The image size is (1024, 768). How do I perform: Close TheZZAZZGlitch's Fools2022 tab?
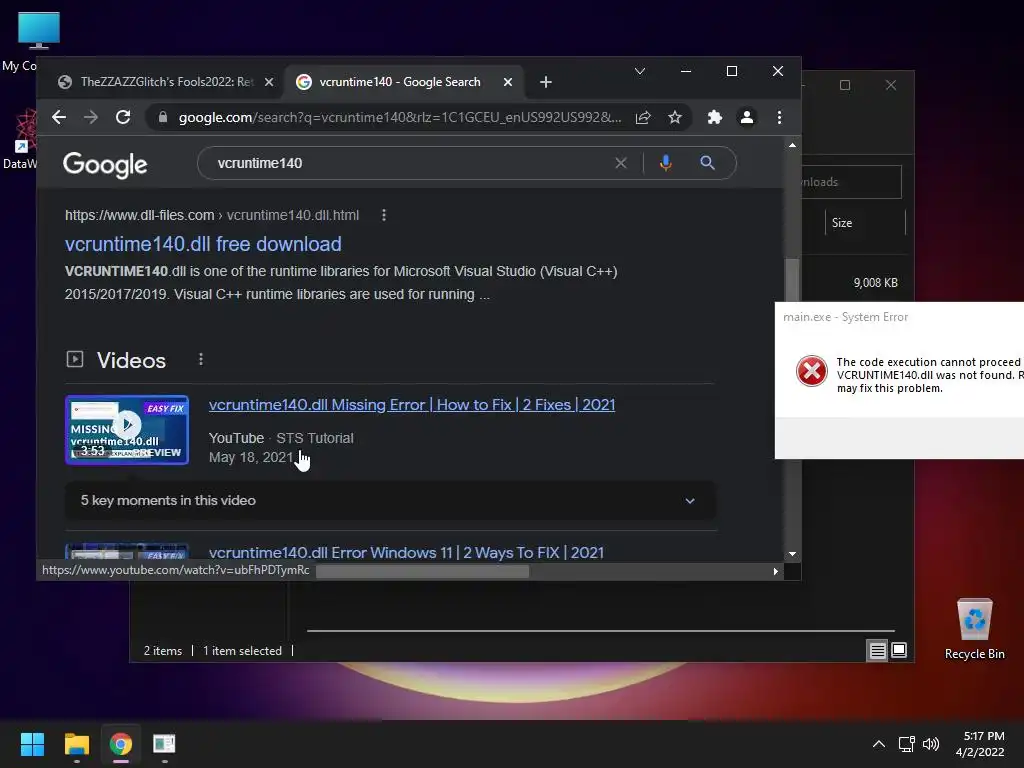pos(268,82)
